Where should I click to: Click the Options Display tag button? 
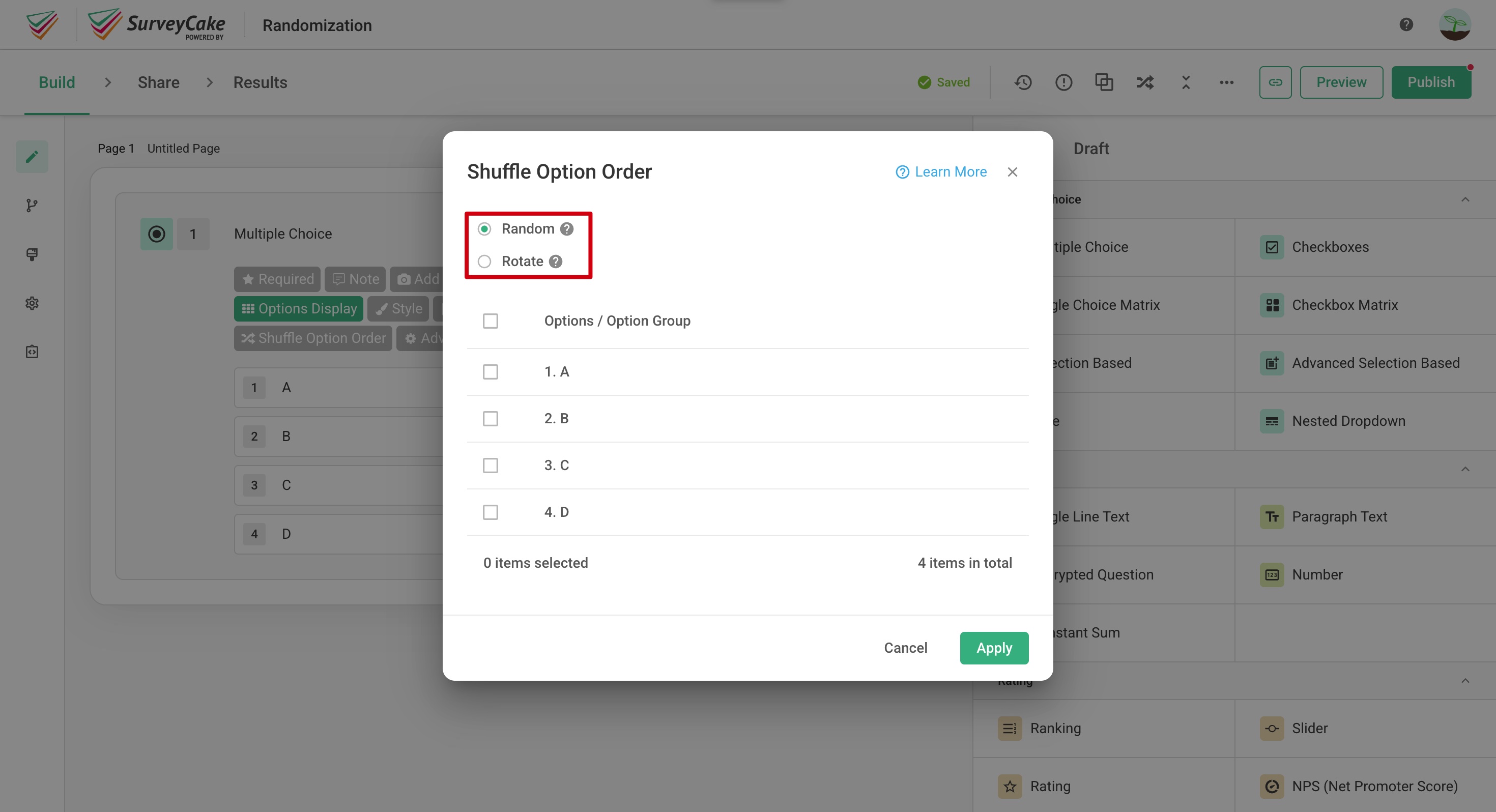tap(299, 308)
